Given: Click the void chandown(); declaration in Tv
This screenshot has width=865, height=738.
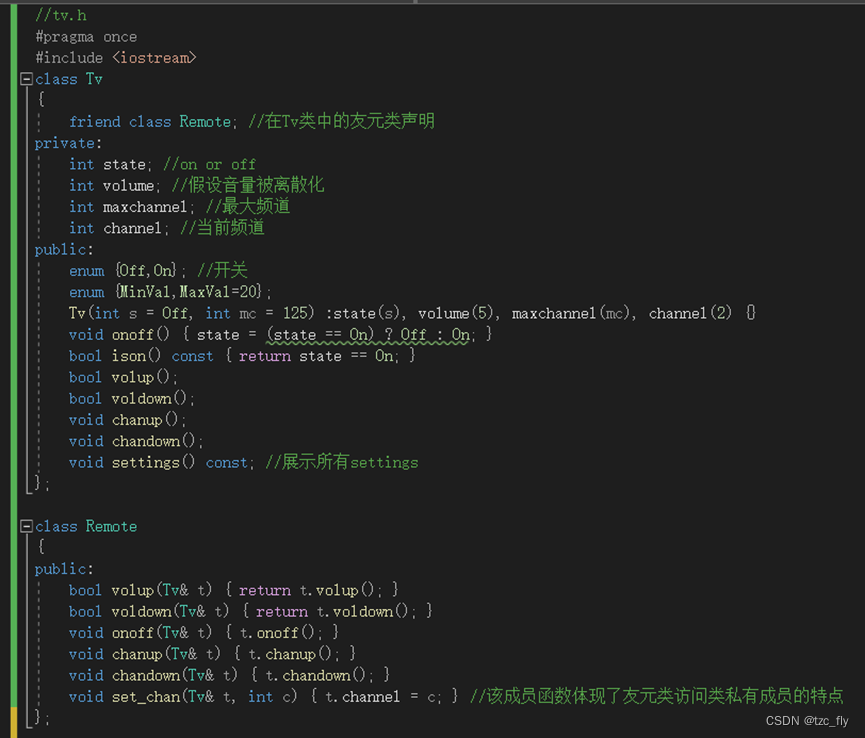Looking at the screenshot, I should point(136,441).
